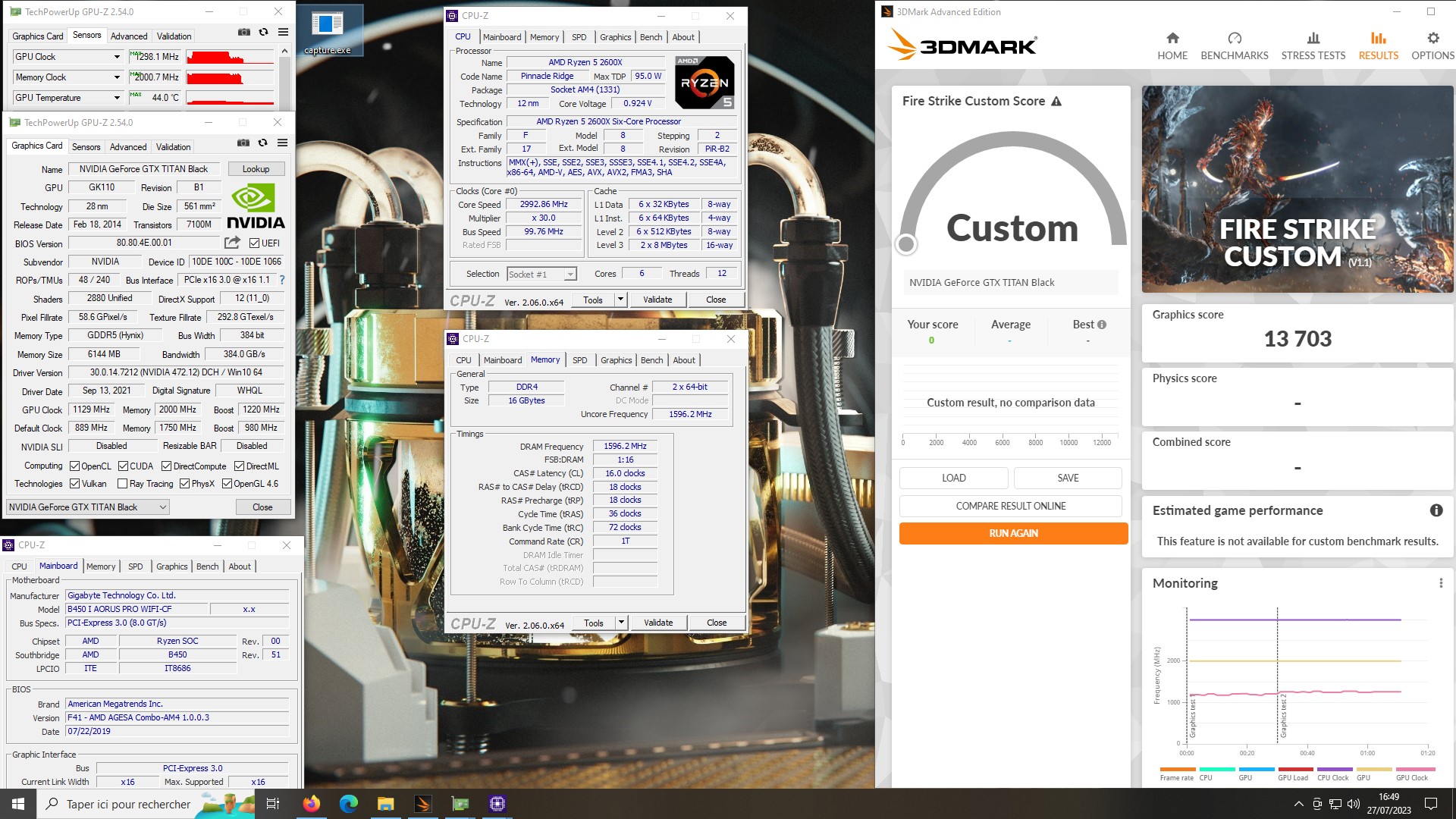1456x819 pixels.
Task: Open the 3DMark HOME section
Action: [x=1172, y=46]
